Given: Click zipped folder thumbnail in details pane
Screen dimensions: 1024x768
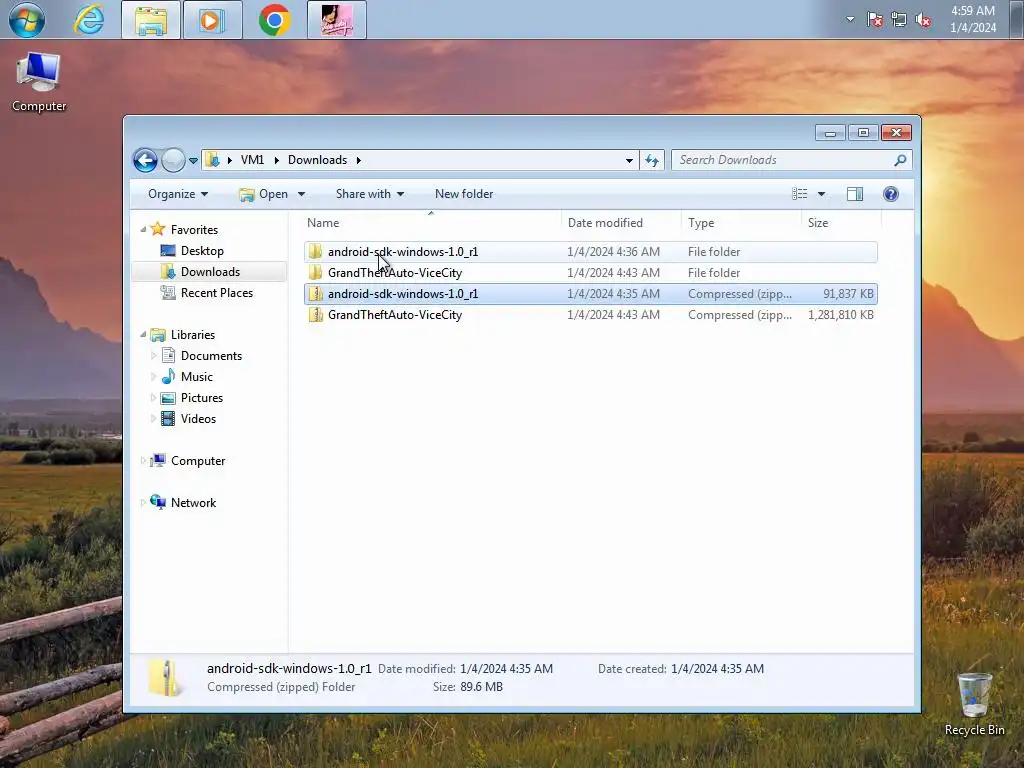Looking at the screenshot, I should [165, 677].
